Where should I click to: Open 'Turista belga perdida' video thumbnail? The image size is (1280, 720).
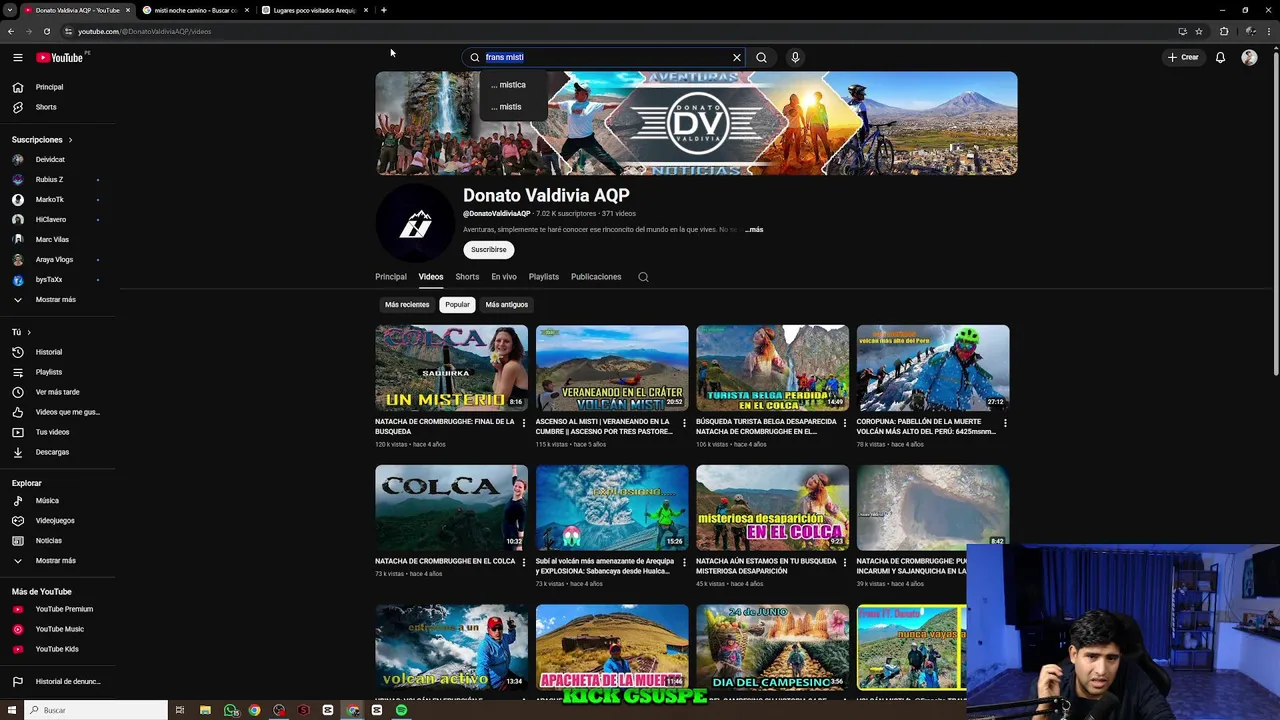pyautogui.click(x=772, y=368)
